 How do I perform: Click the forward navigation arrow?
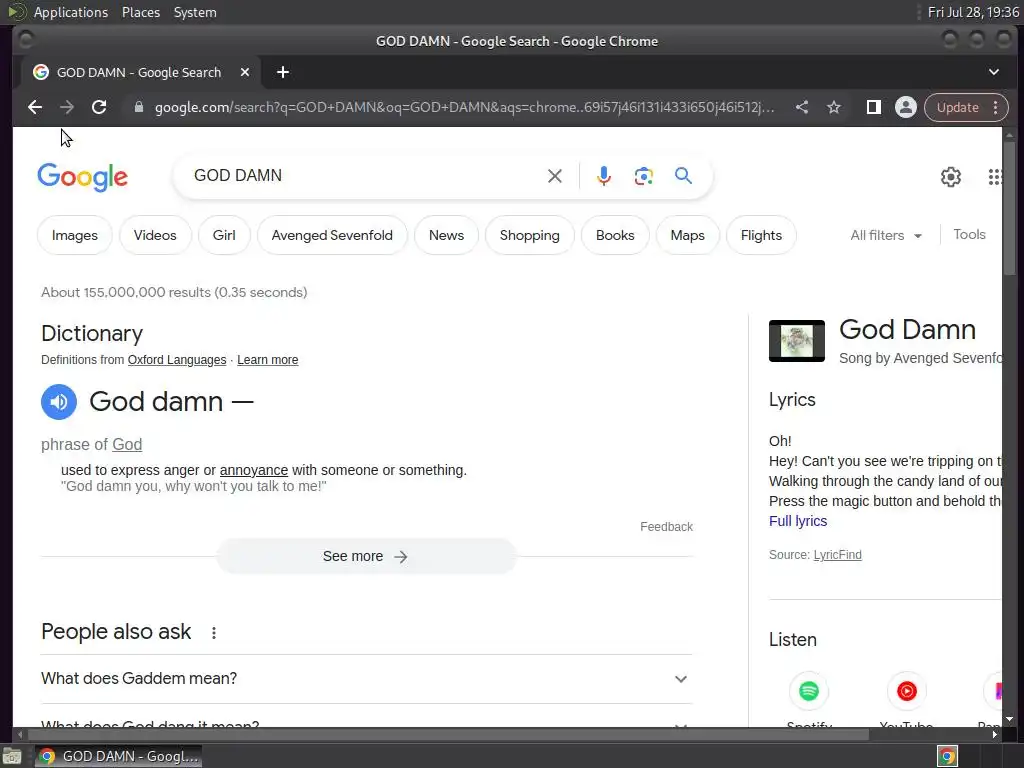tap(67, 107)
